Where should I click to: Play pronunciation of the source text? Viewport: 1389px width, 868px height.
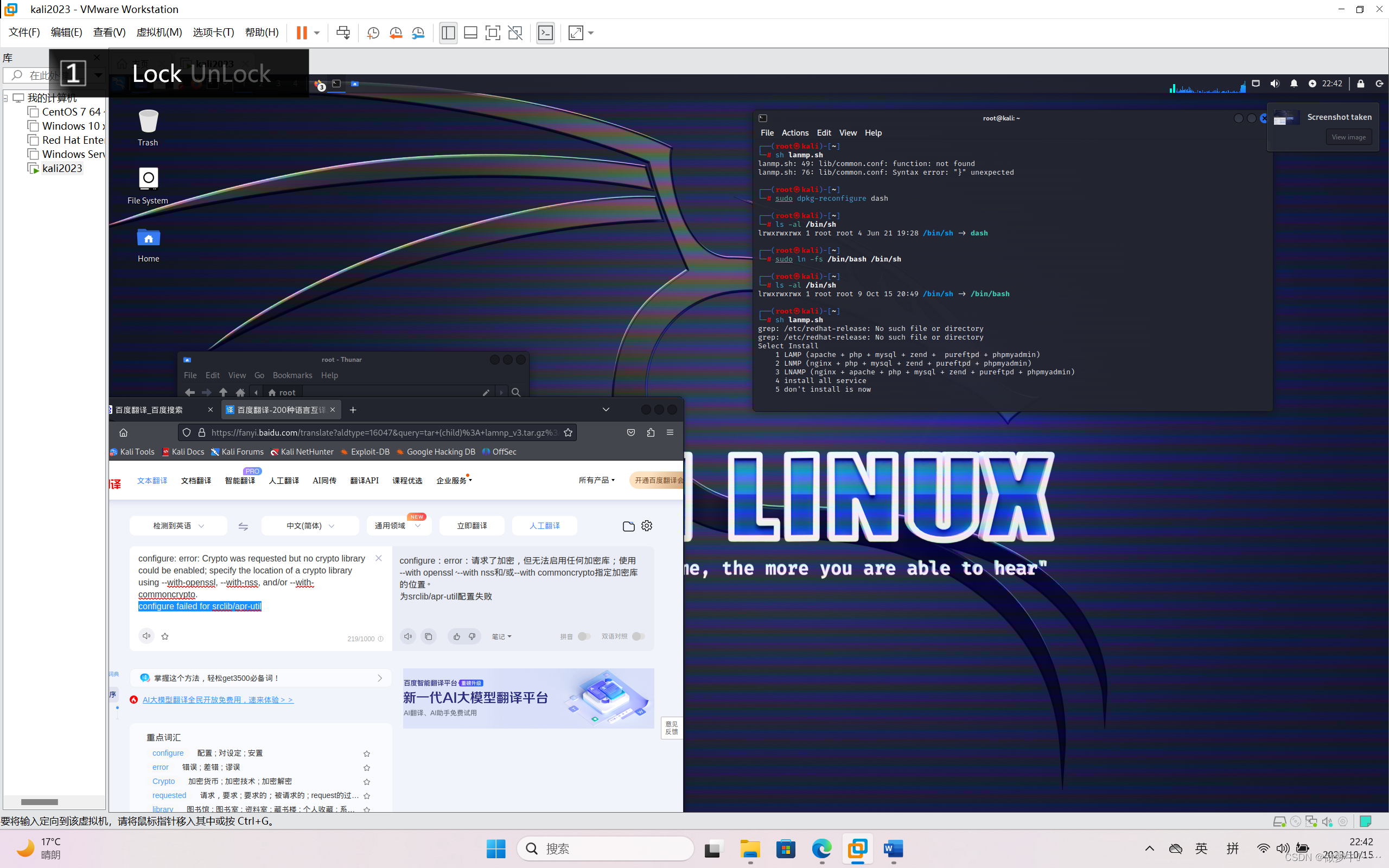(146, 636)
